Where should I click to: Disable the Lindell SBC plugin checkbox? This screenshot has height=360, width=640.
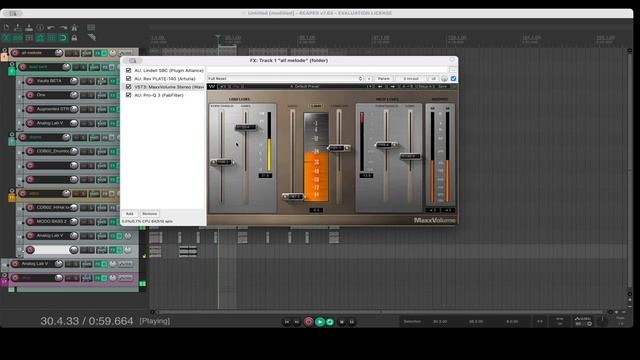[129, 70]
